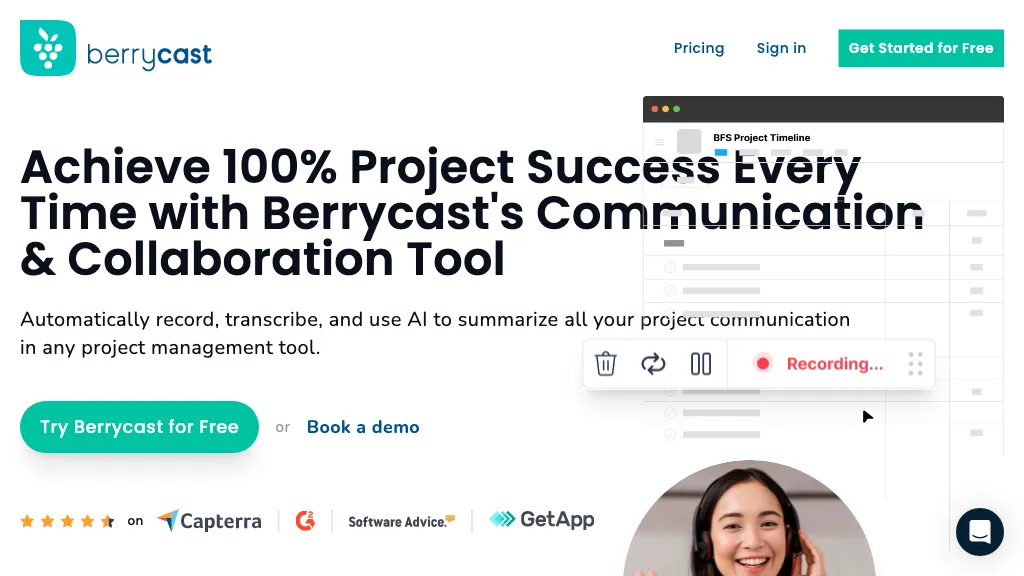The width and height of the screenshot is (1024, 576).
Task: Open the Pricing page
Action: pyautogui.click(x=699, y=48)
